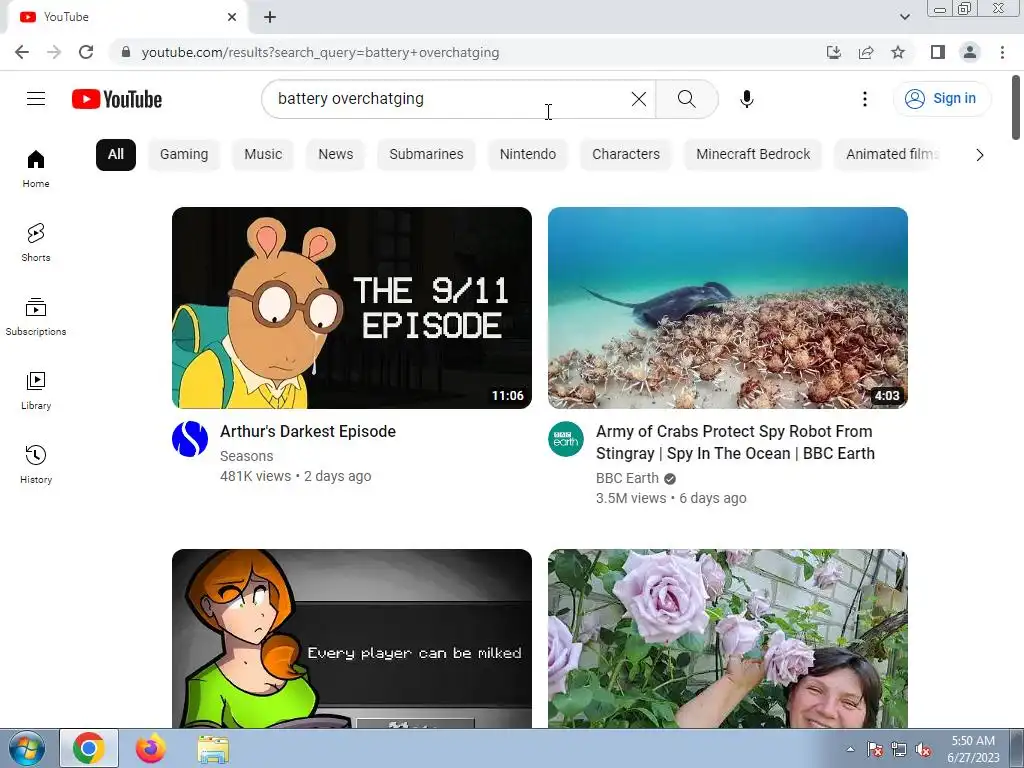This screenshot has width=1024, height=768.
Task: Select the Music filter chip
Action: 263,155
